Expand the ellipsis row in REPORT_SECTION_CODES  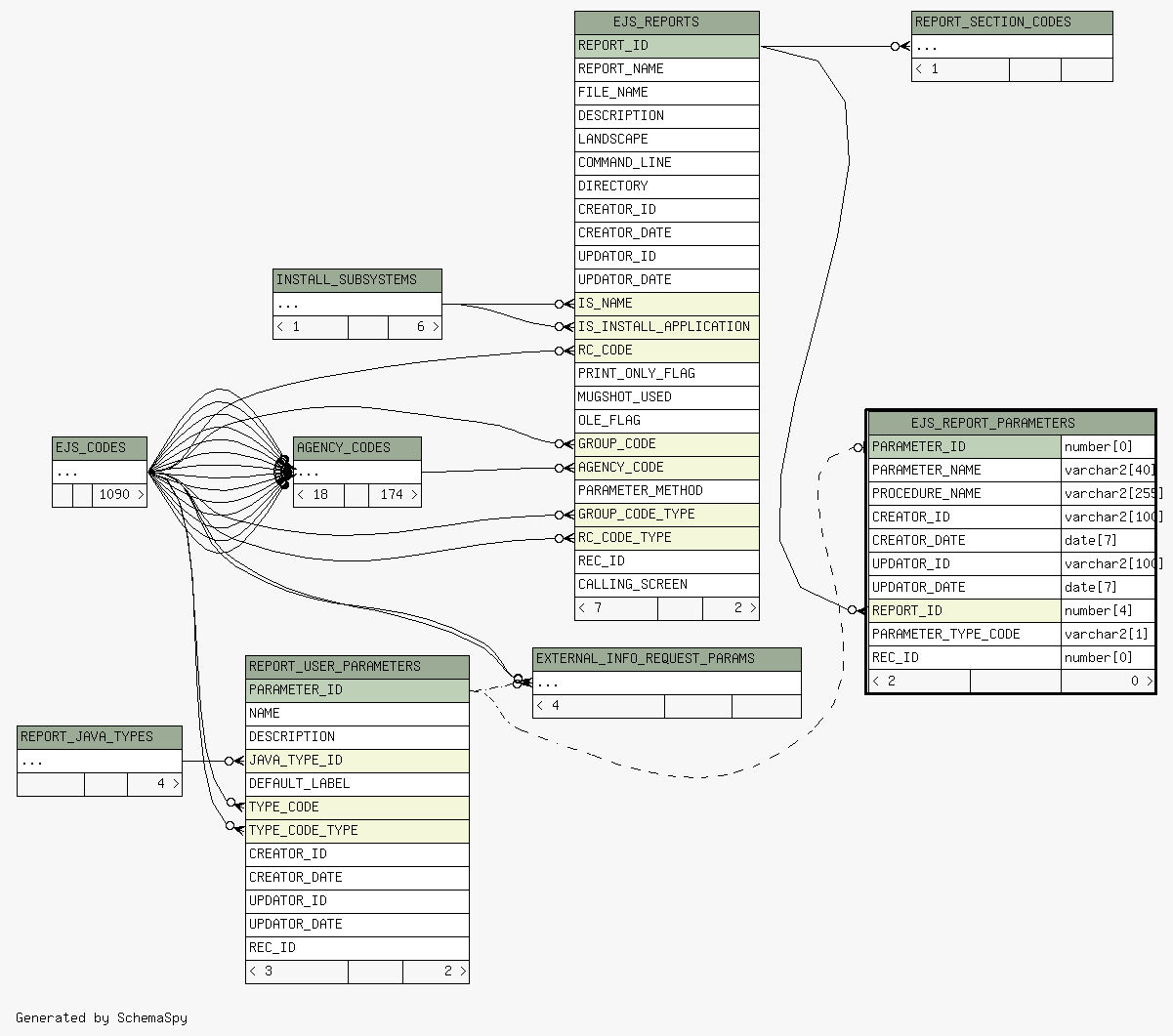tap(1011, 46)
